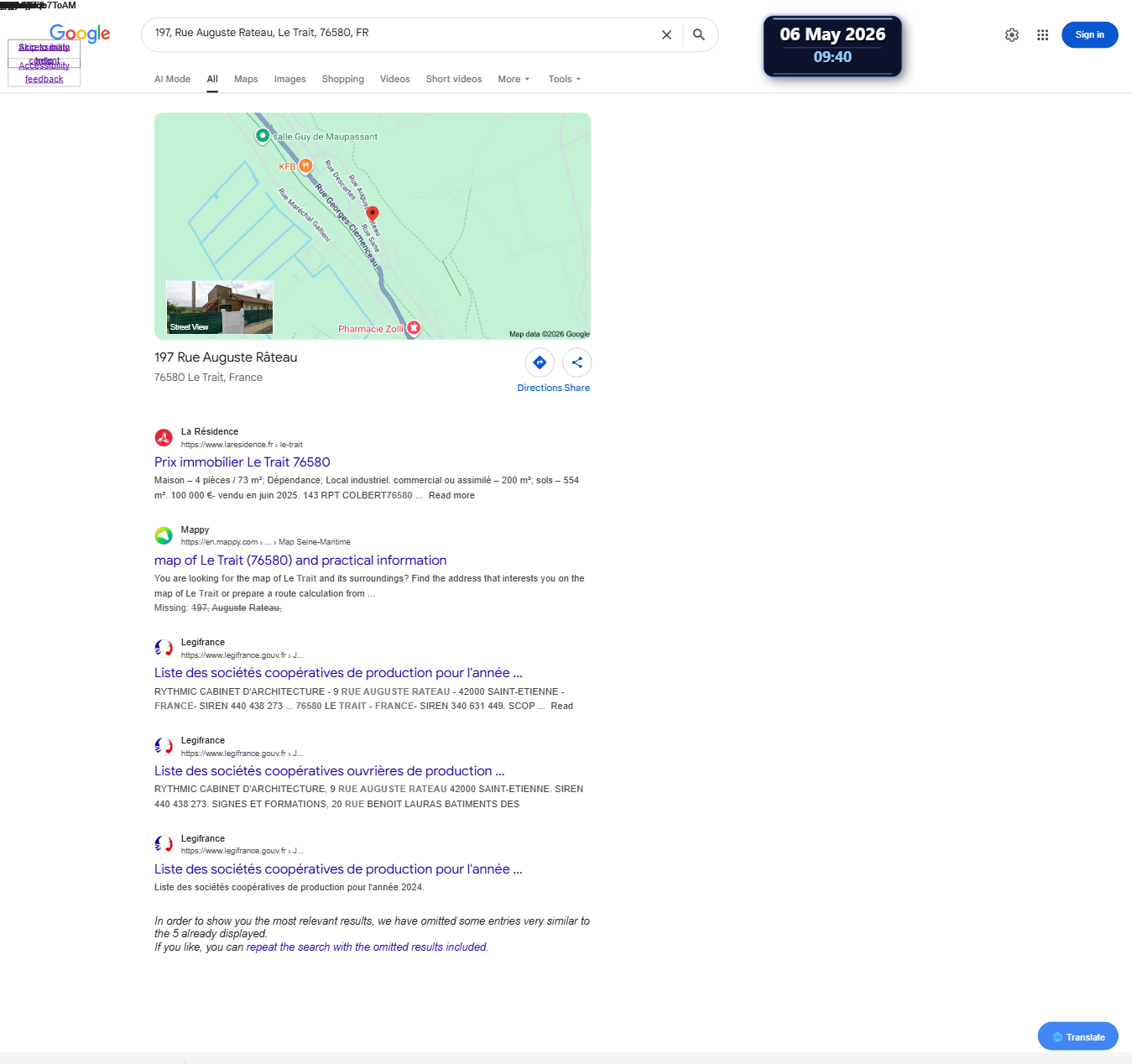Click the Sign in button
This screenshot has width=1147, height=1064.
point(1090,35)
